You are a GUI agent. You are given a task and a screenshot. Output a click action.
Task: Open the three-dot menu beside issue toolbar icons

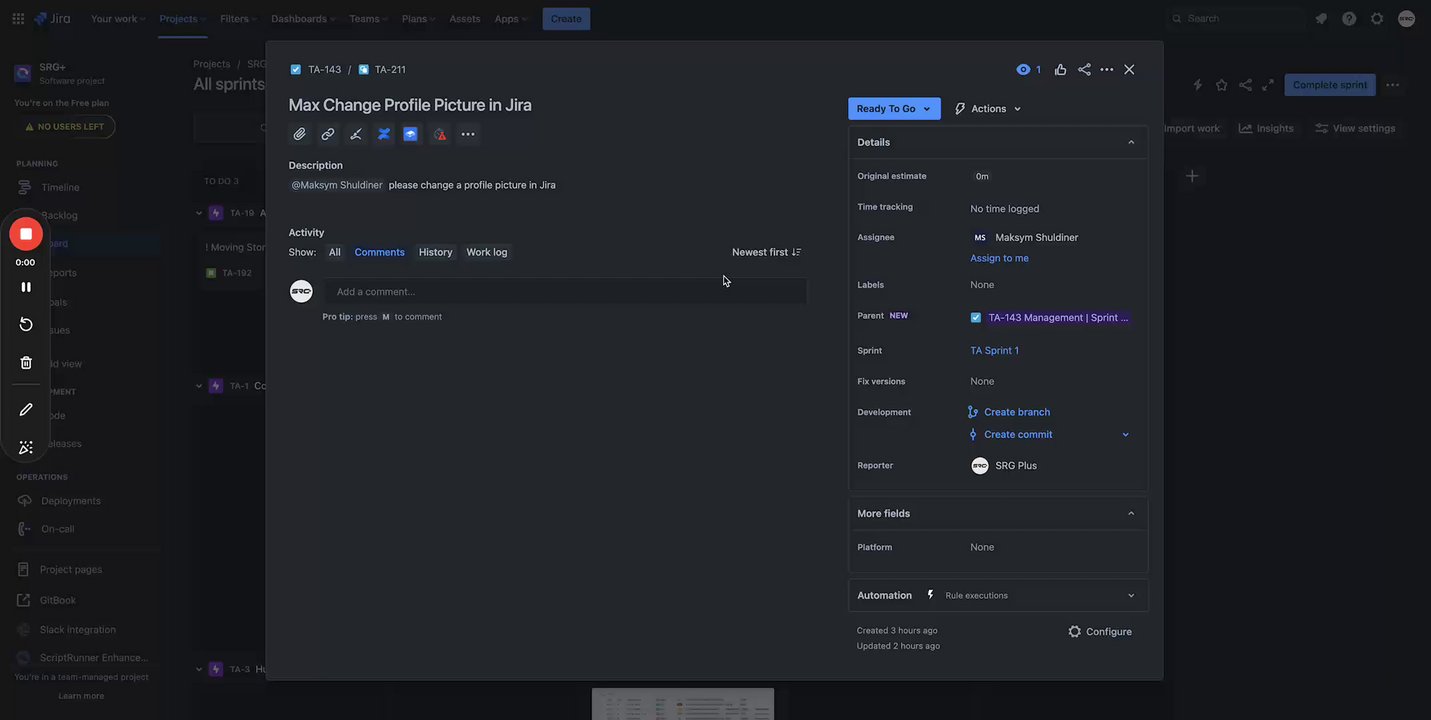click(x=468, y=134)
